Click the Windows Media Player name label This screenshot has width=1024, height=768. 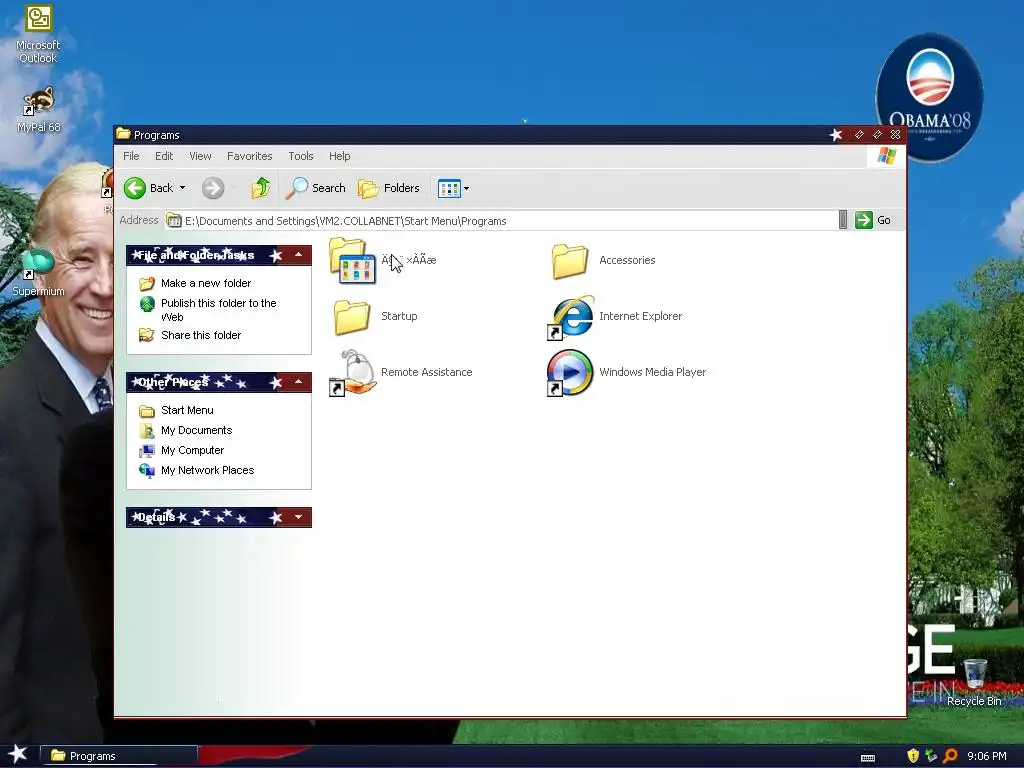[652, 372]
